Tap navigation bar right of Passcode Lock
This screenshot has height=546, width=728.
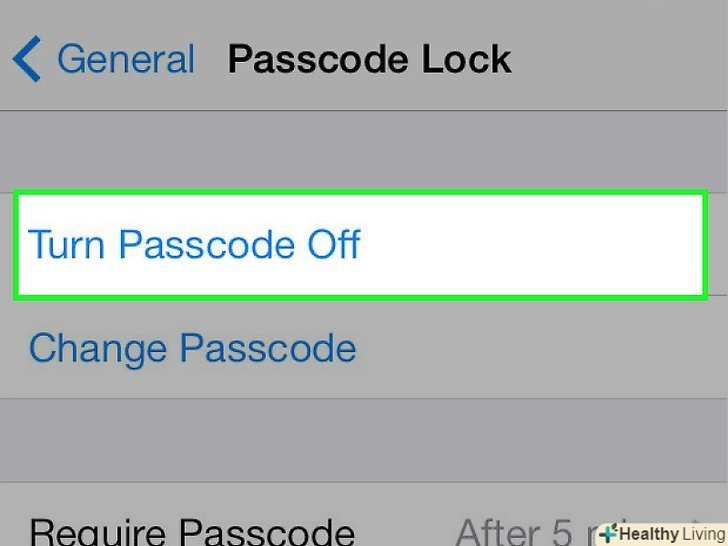click(x=620, y=60)
